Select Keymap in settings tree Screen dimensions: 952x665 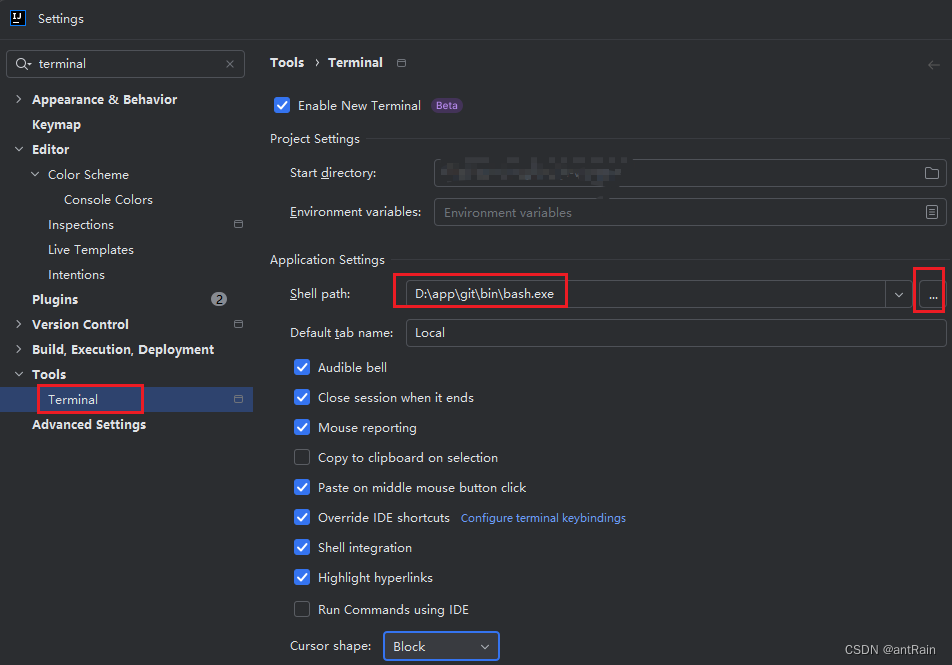coord(56,124)
